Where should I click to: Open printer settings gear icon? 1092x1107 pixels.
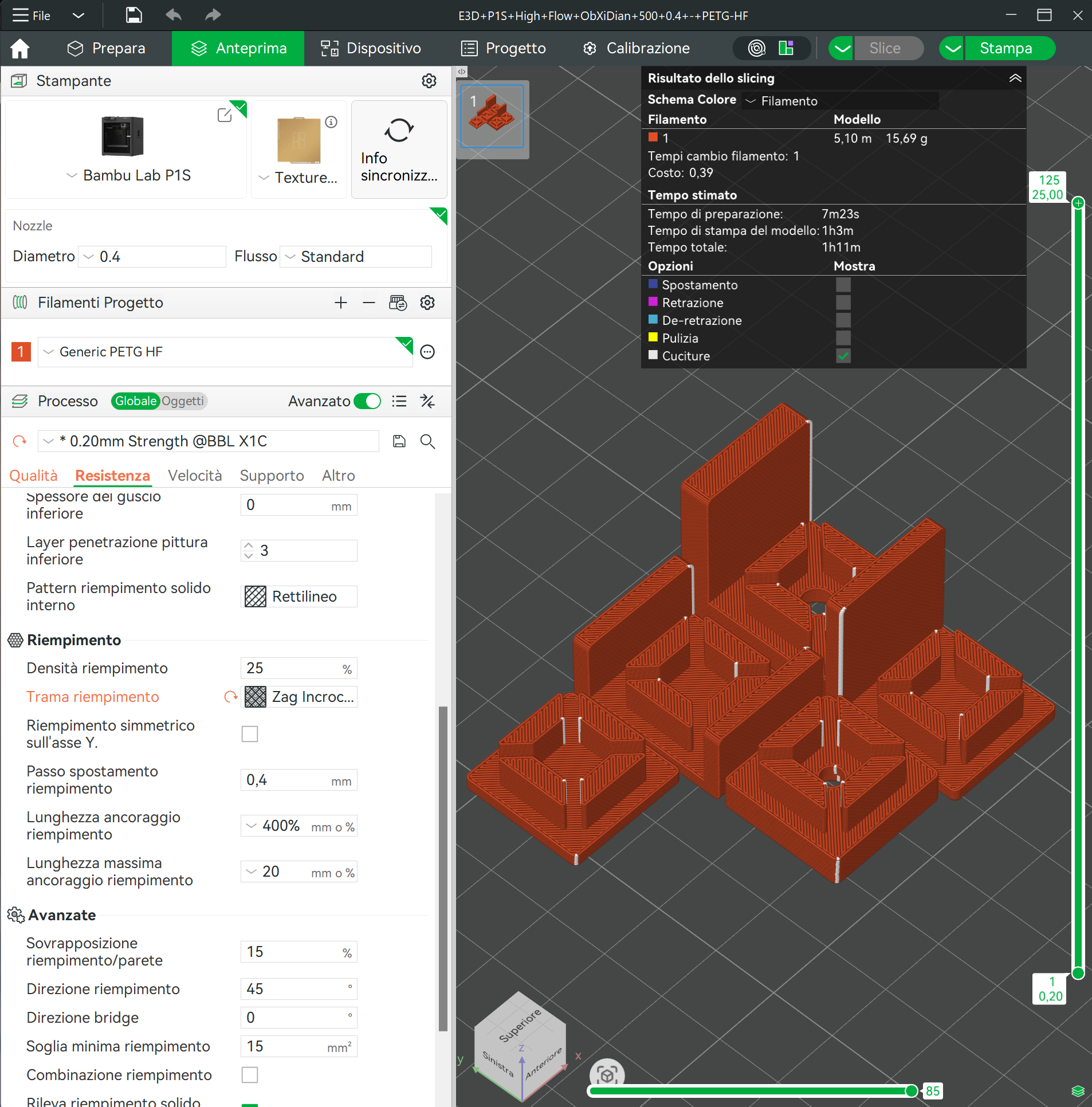coord(429,81)
